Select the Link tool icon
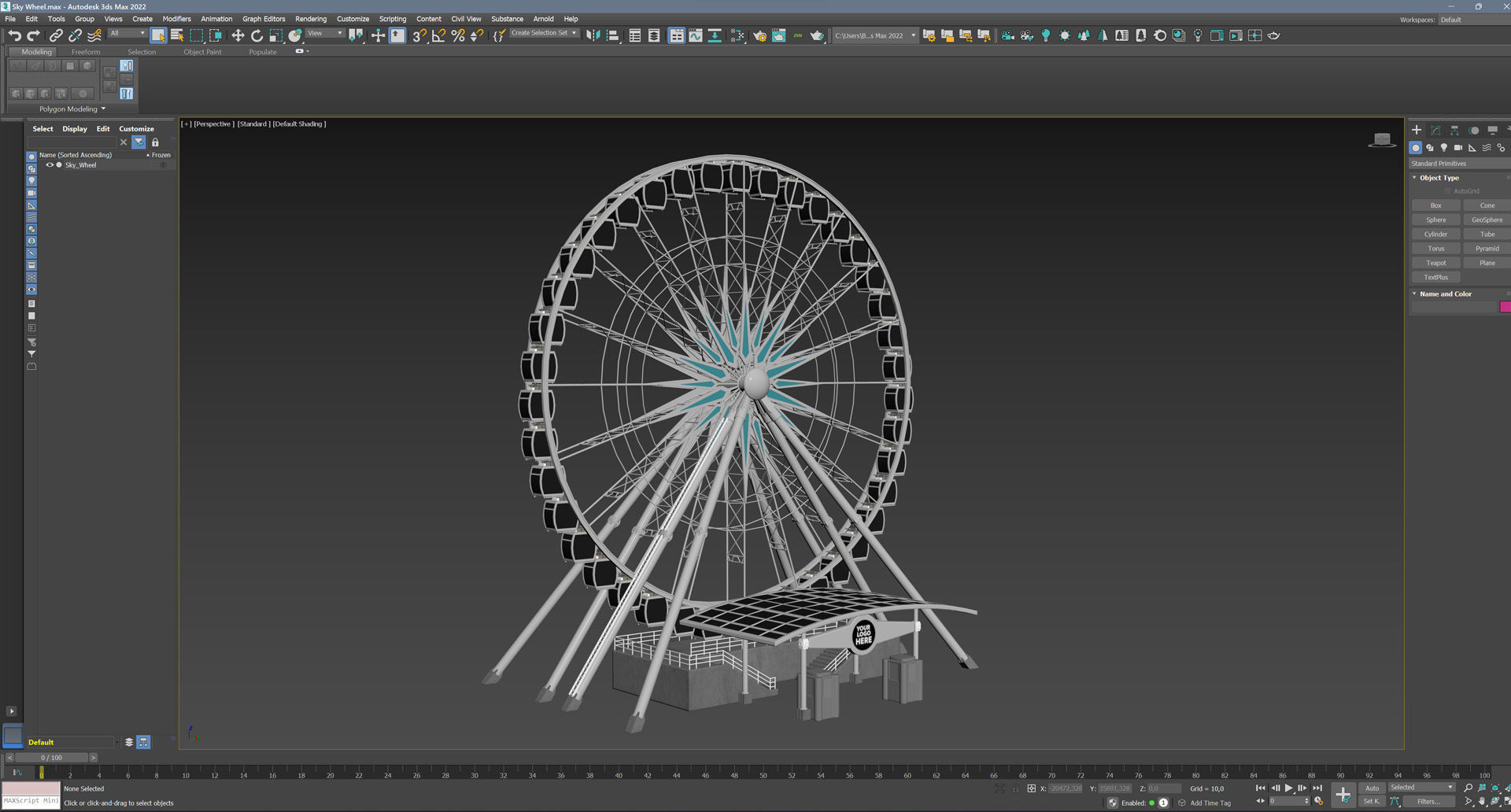1511x812 pixels. coord(56,35)
